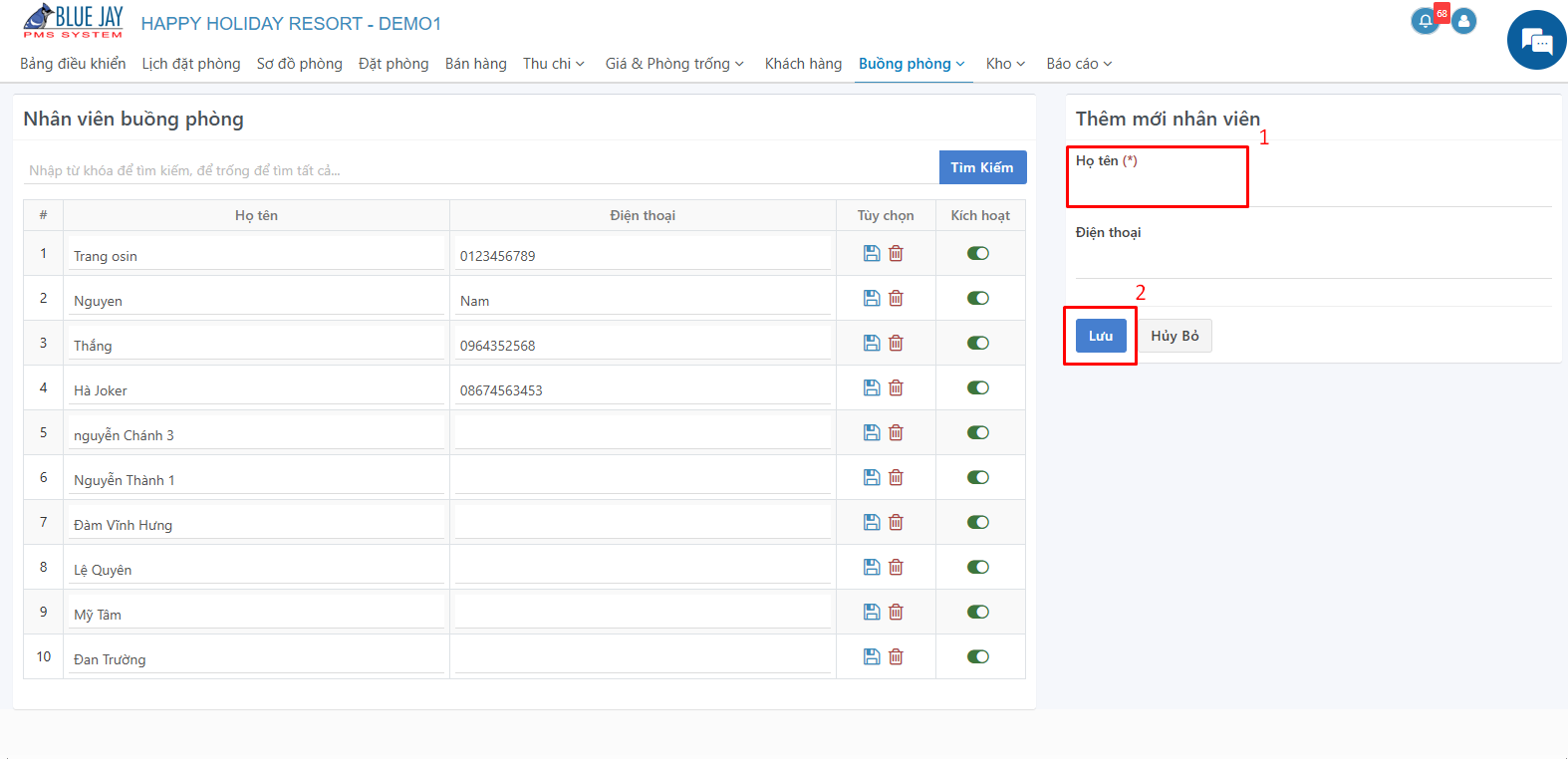This screenshot has height=759, width=1568.
Task: Delete Nguyễn Thành 1 employee
Action: (x=896, y=477)
